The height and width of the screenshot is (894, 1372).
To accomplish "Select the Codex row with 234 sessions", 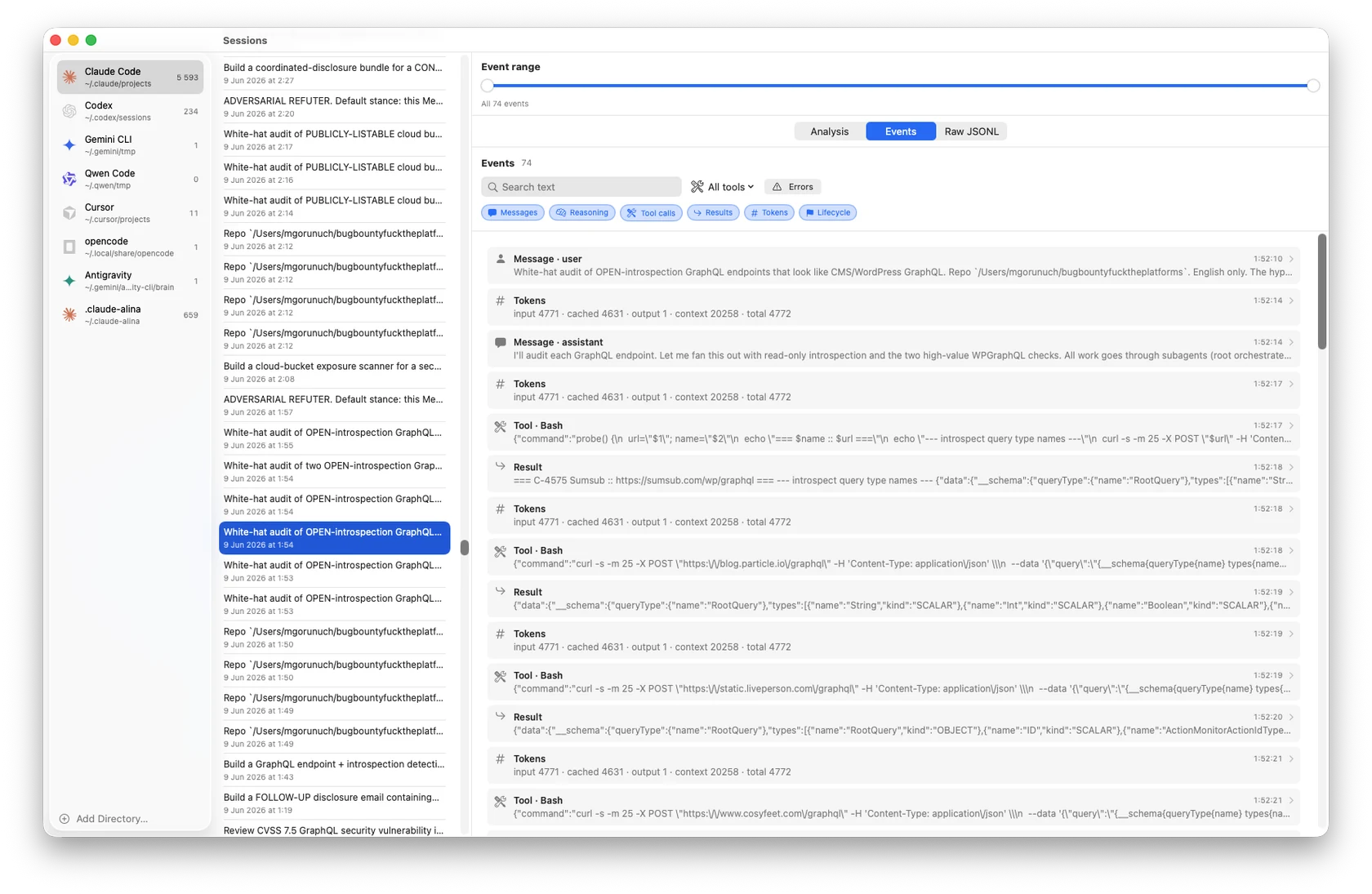I will click(x=131, y=111).
